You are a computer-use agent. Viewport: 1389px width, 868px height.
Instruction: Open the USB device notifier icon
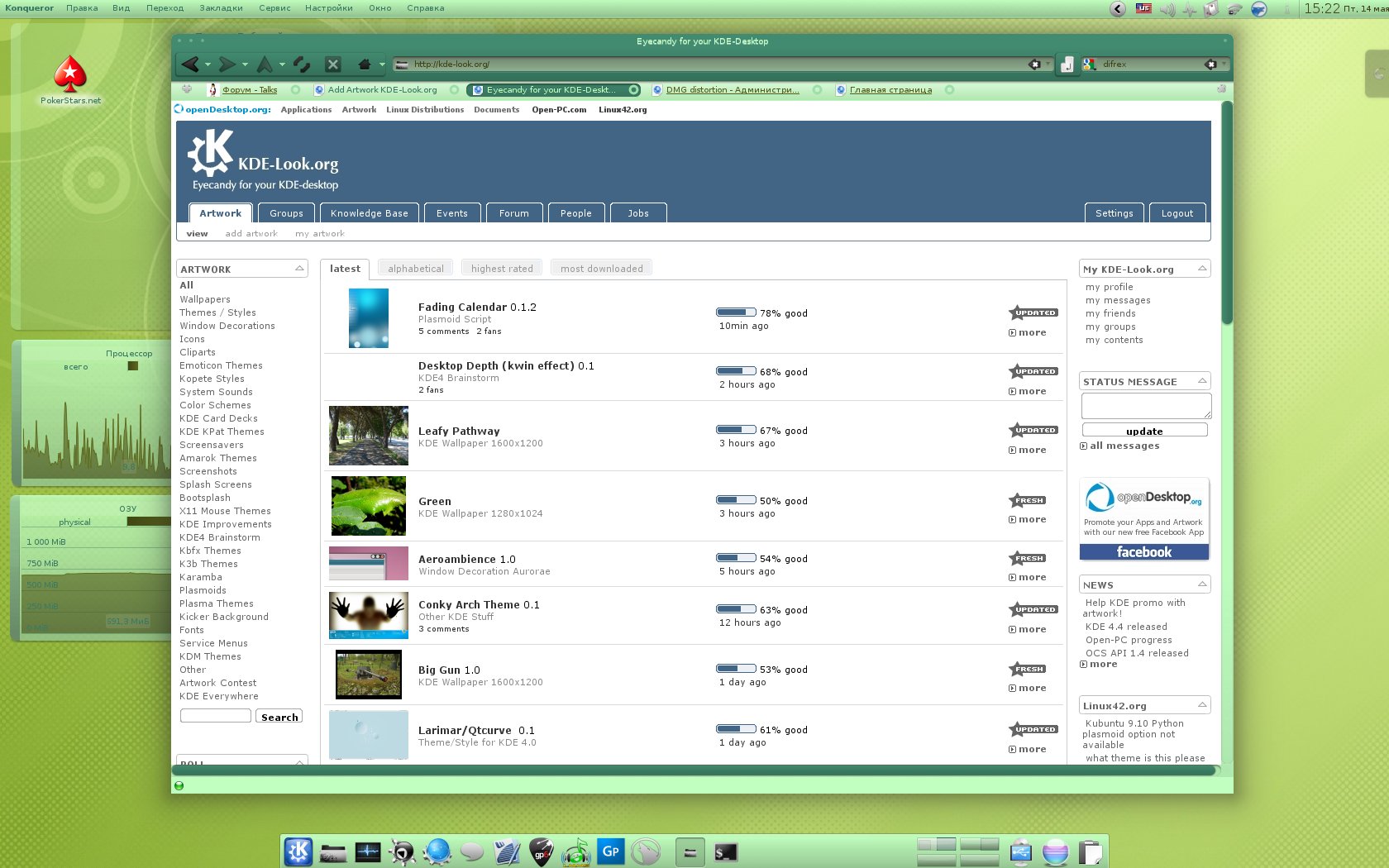coord(1021,851)
